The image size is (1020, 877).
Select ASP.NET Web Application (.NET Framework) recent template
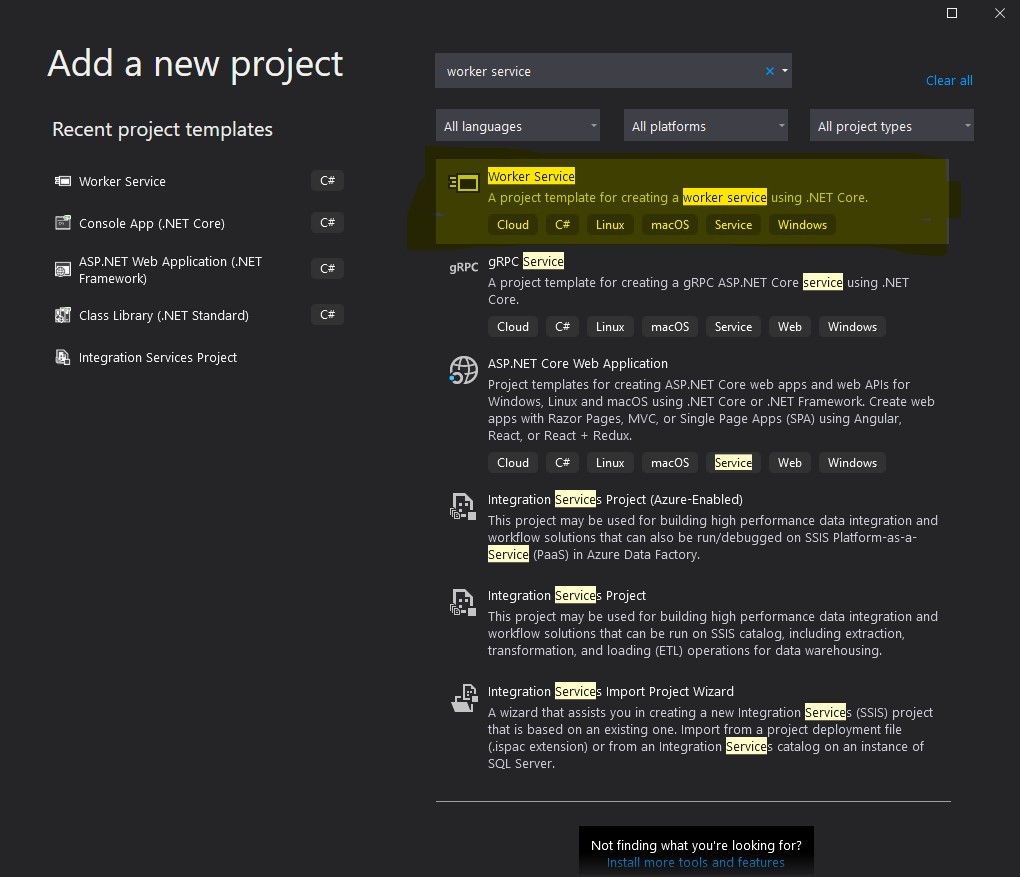click(170, 269)
